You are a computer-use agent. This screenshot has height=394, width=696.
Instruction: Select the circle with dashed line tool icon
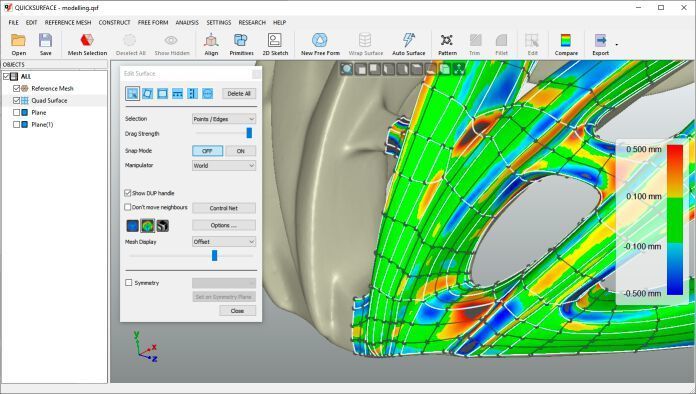coord(207,93)
